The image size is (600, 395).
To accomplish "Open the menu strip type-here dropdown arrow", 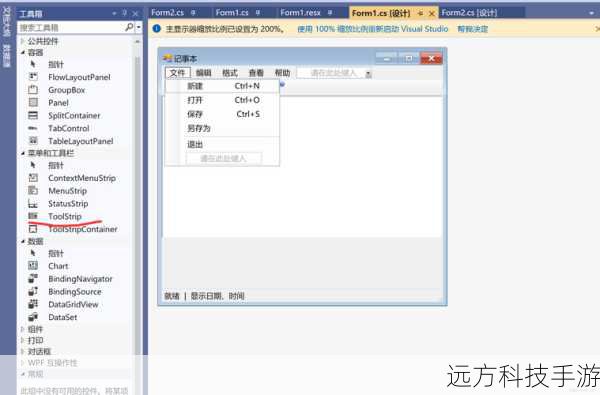I will (x=368, y=73).
